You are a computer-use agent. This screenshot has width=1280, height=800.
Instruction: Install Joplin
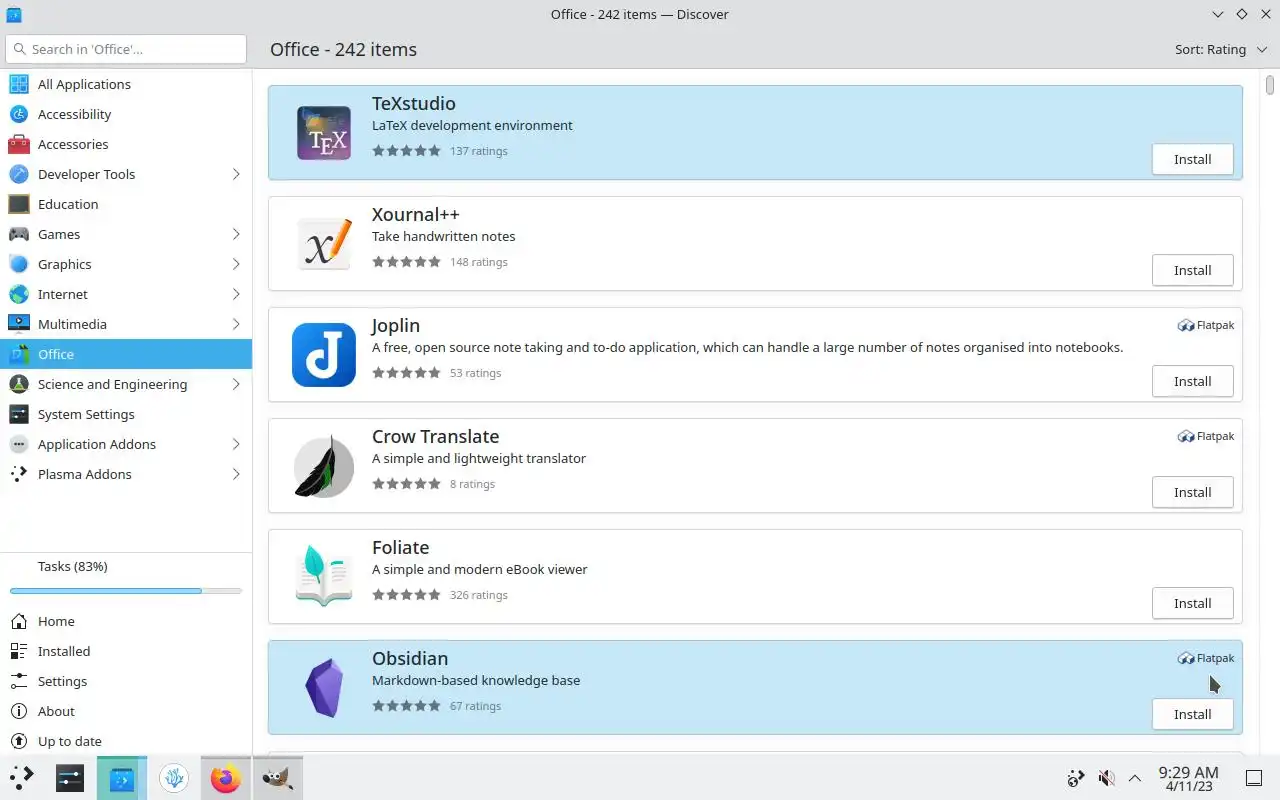tap(1192, 381)
